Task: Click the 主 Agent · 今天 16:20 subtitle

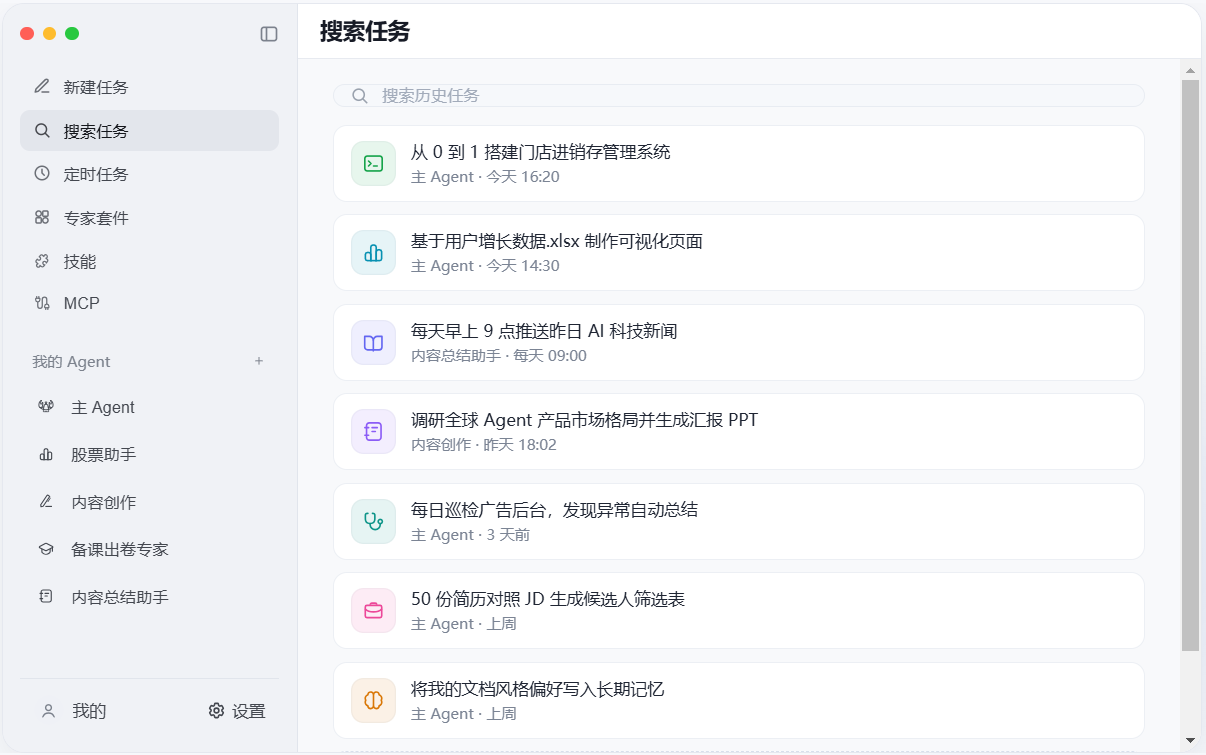Action: 485,177
